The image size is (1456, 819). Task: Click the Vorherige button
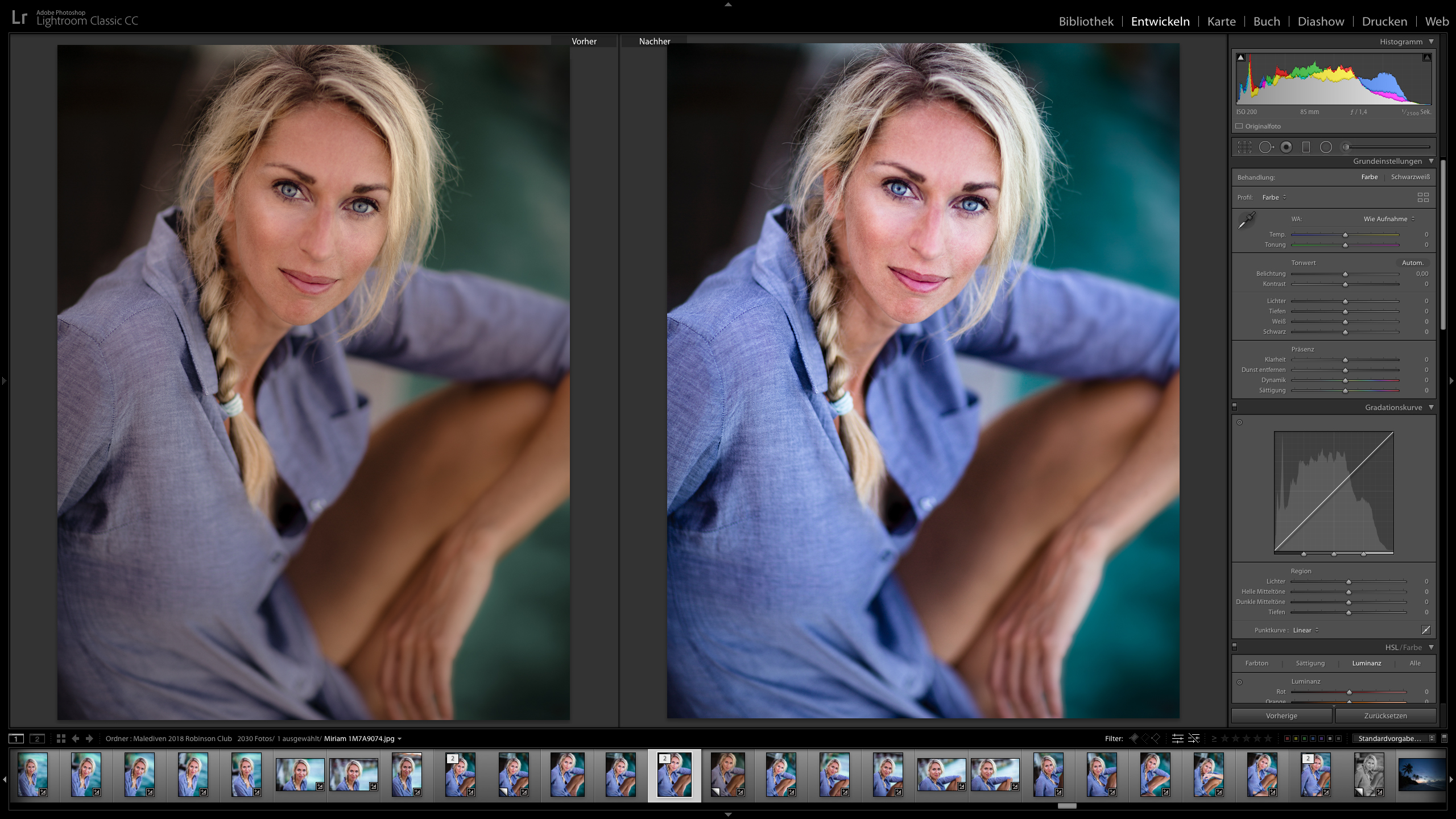(x=1281, y=715)
